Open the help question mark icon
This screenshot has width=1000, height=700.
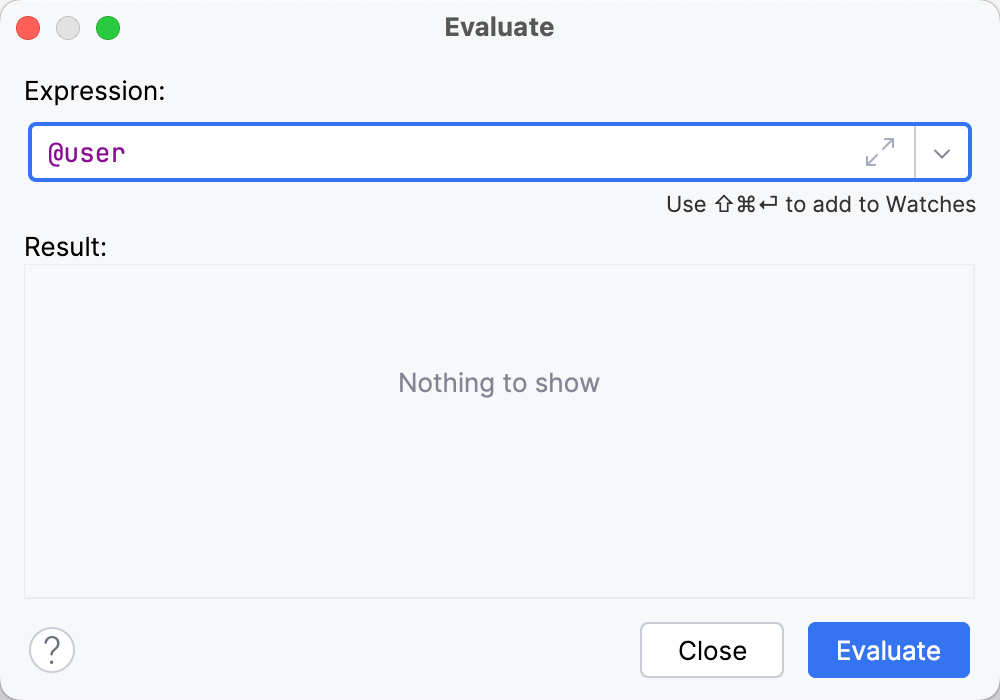(52, 650)
